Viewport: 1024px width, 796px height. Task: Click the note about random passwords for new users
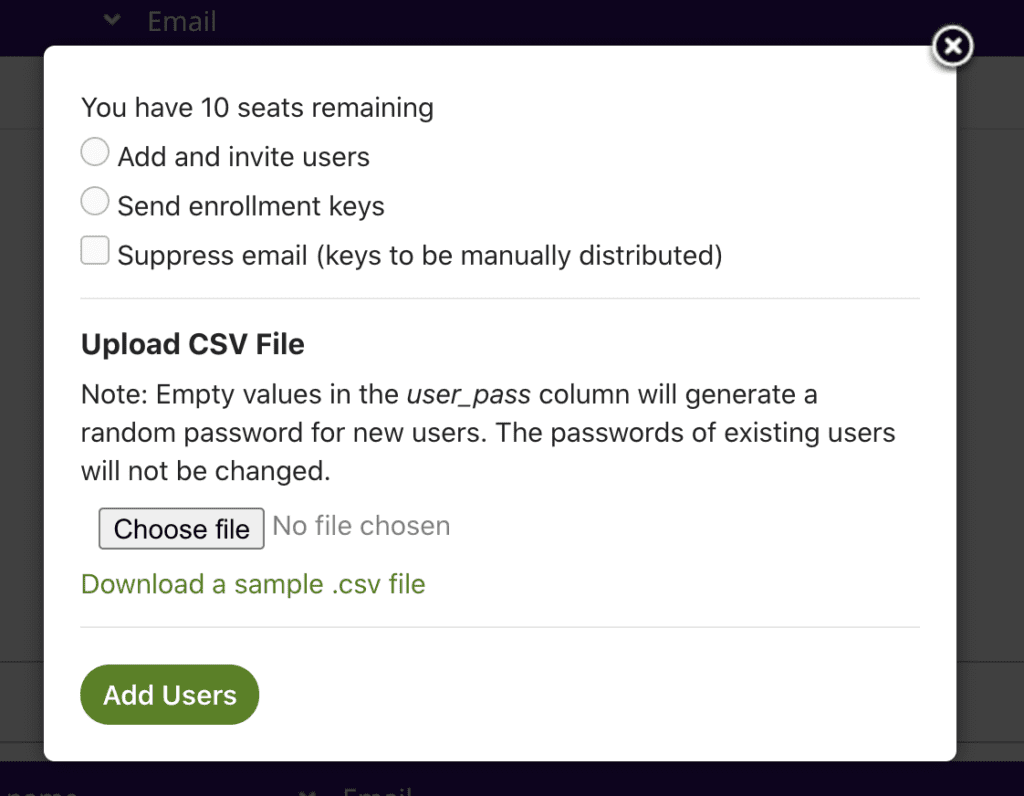[x=488, y=432]
